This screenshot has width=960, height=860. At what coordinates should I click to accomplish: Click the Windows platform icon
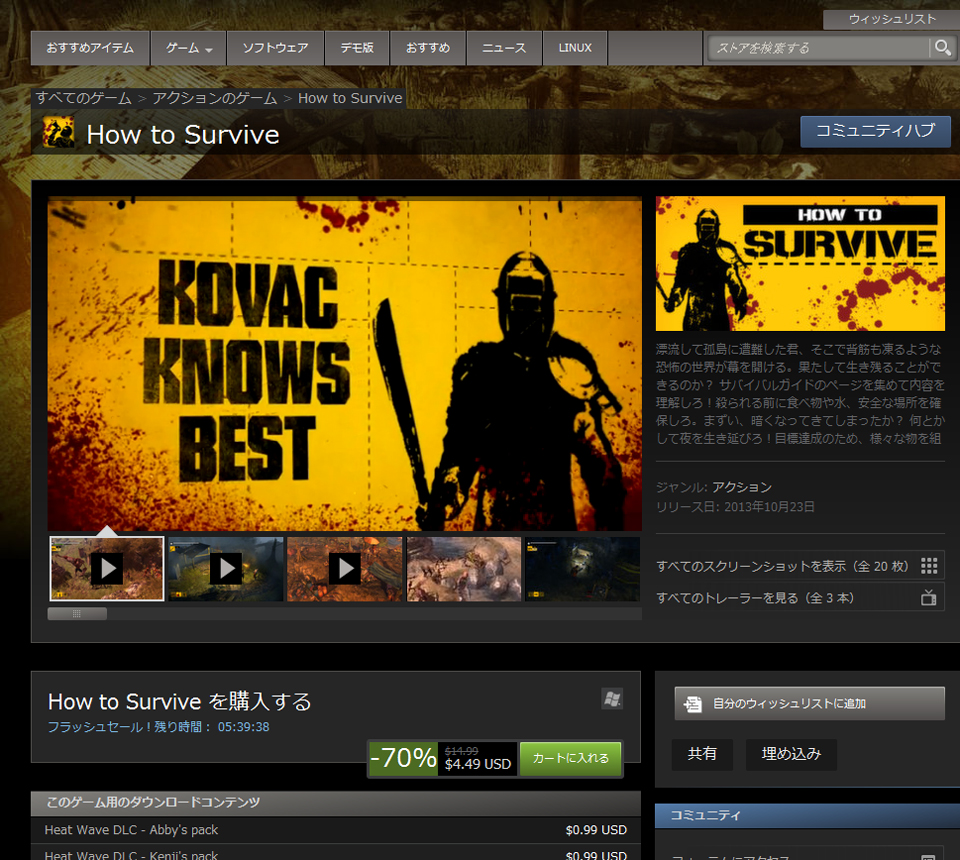pyautogui.click(x=612, y=698)
